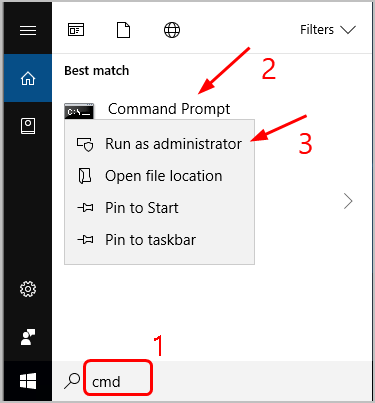Choose Pin to taskbar option
This screenshot has height=403, width=375.
[x=159, y=240]
